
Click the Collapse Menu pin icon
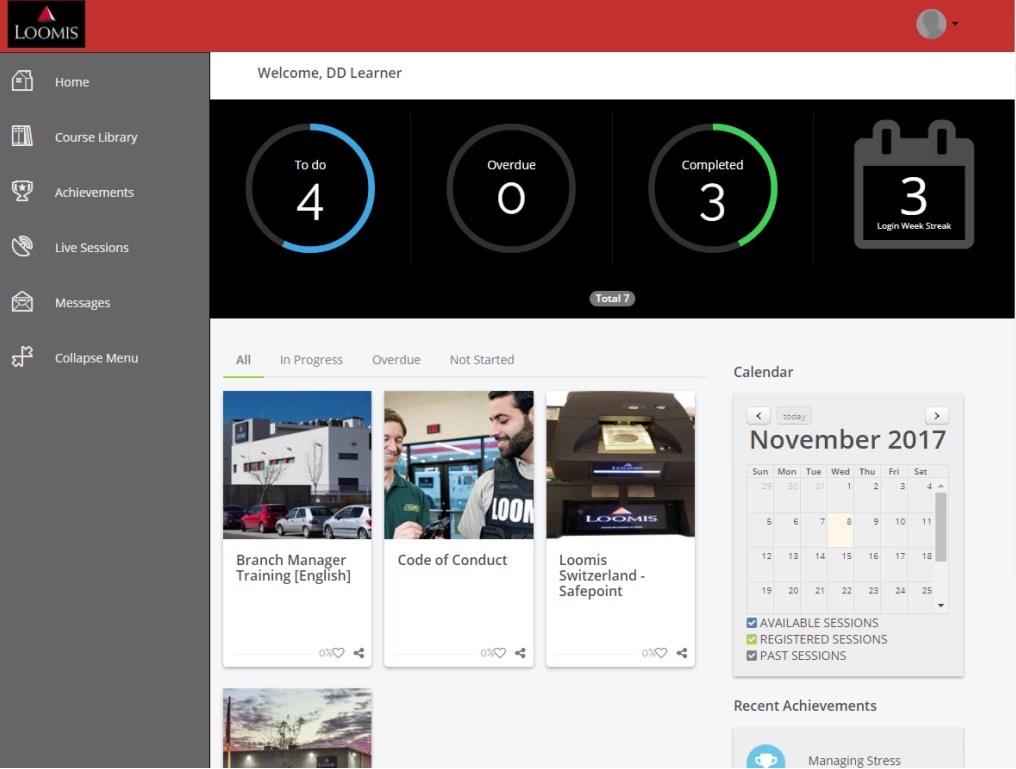click(22, 357)
